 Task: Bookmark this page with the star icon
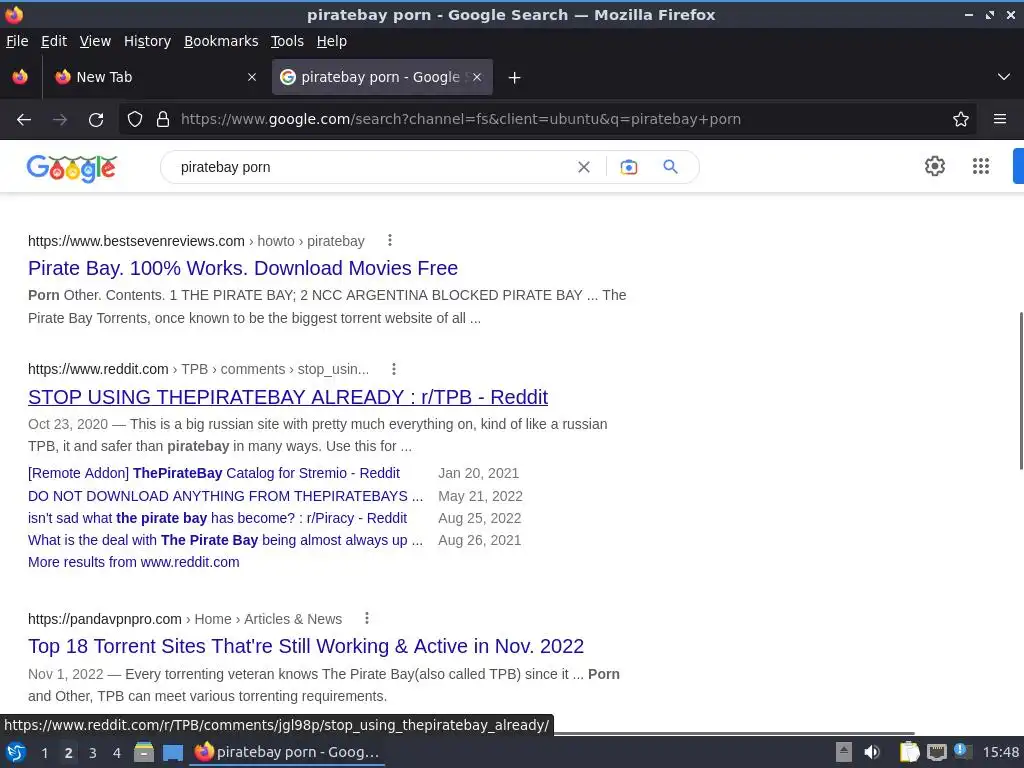pyautogui.click(x=961, y=120)
